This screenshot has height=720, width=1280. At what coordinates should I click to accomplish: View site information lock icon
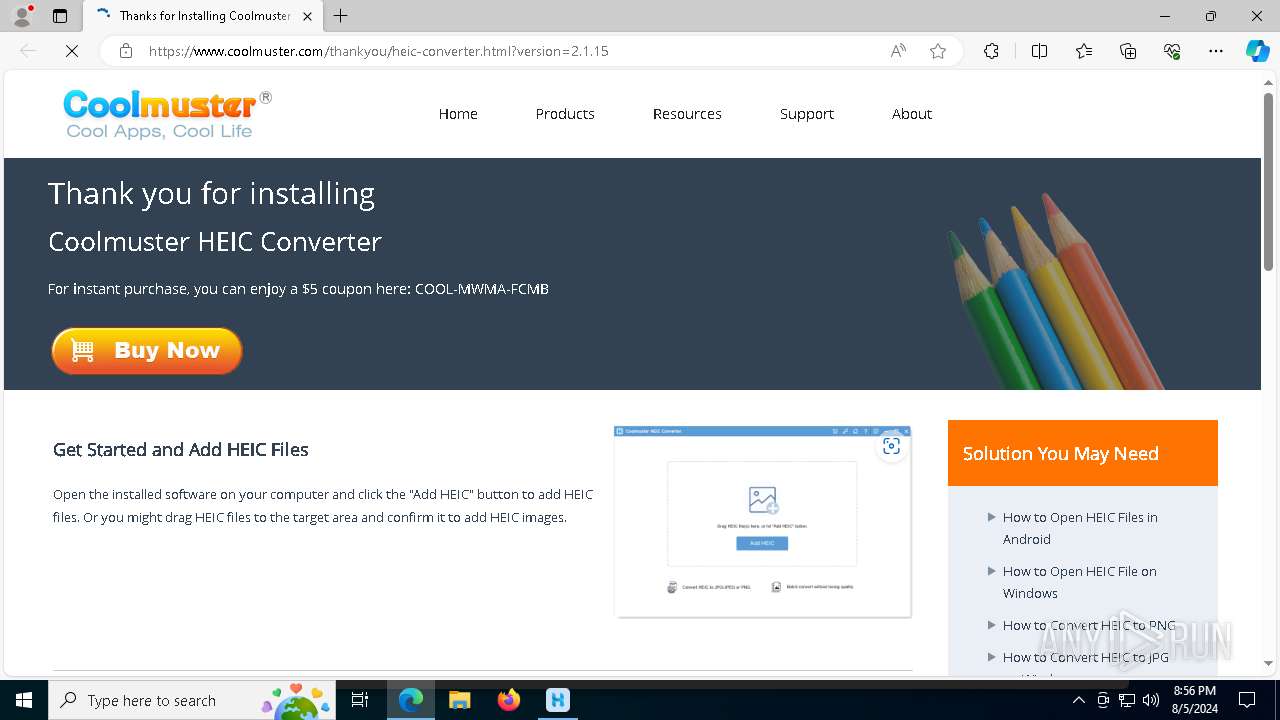click(x=125, y=51)
